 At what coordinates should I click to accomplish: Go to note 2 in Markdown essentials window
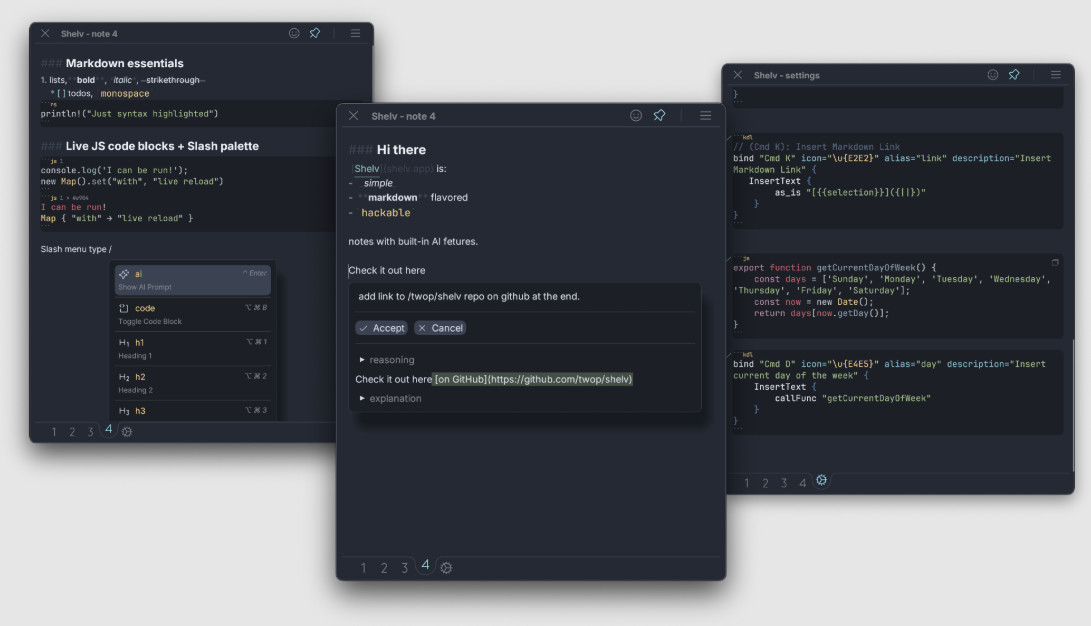tap(72, 432)
